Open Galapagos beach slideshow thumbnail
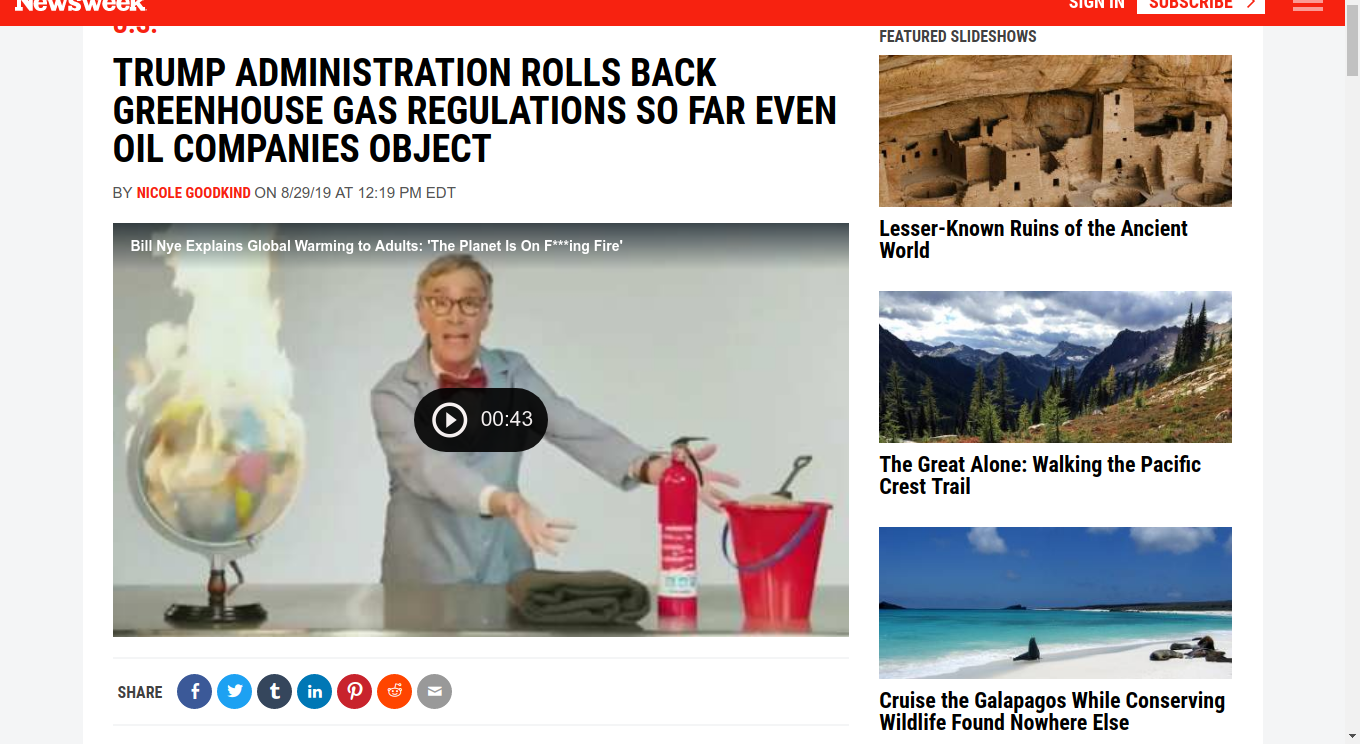This screenshot has width=1360, height=744. coord(1055,603)
